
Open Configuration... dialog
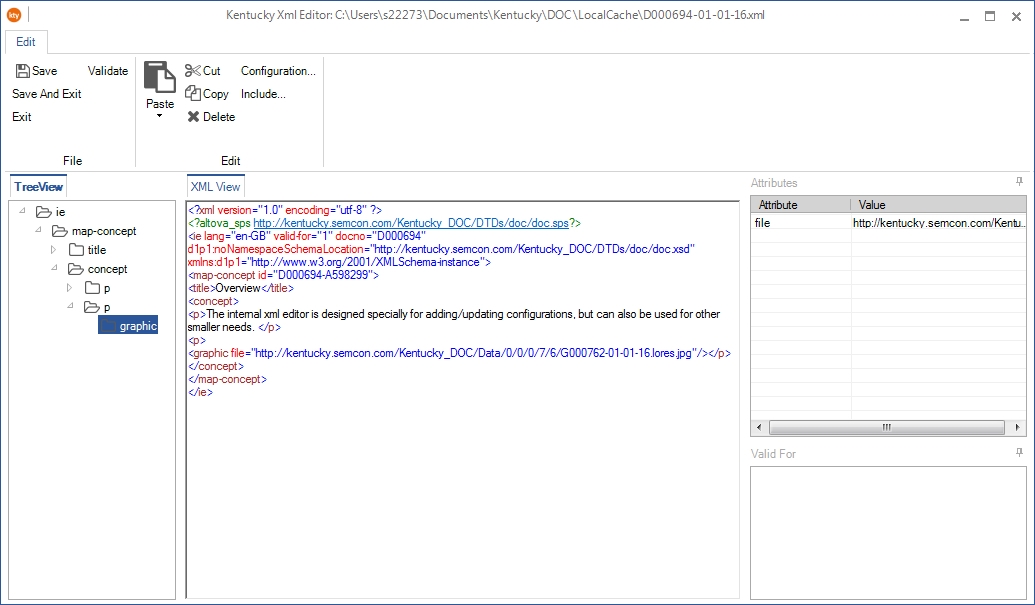pyautogui.click(x=278, y=71)
